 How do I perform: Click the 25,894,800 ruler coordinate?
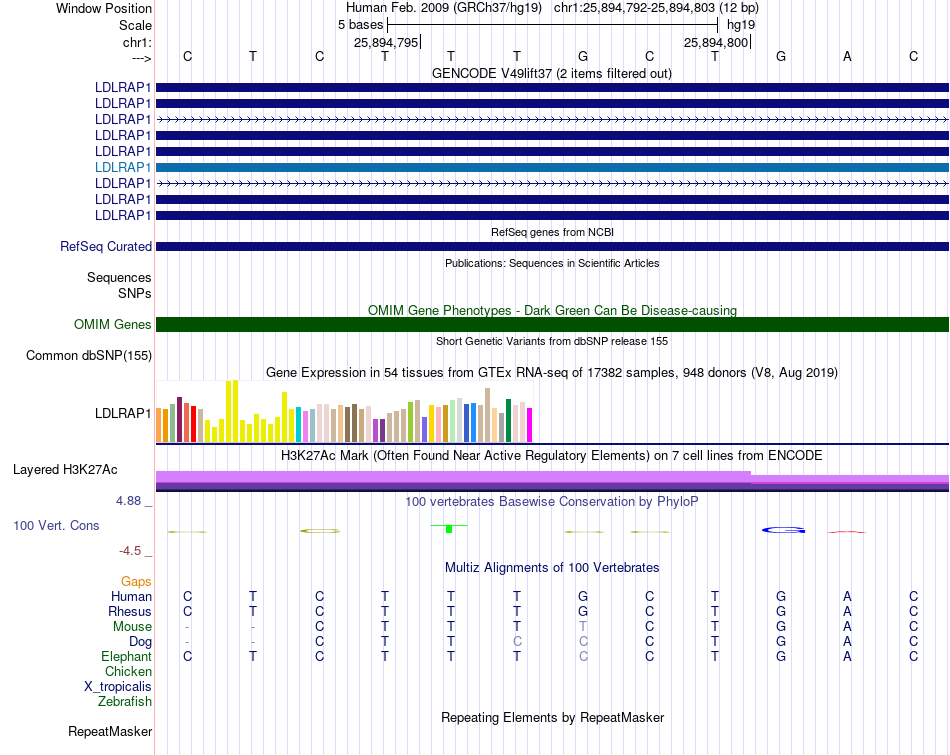coord(716,42)
